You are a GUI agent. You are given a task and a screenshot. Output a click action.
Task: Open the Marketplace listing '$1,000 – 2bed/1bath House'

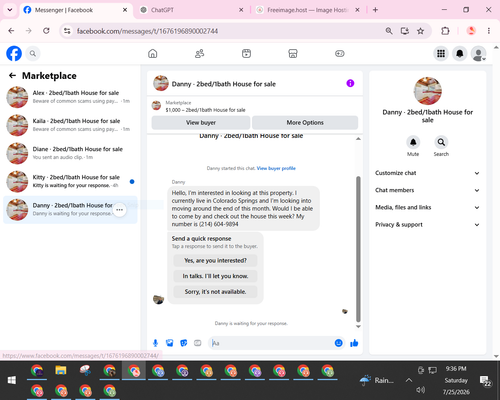(205, 110)
